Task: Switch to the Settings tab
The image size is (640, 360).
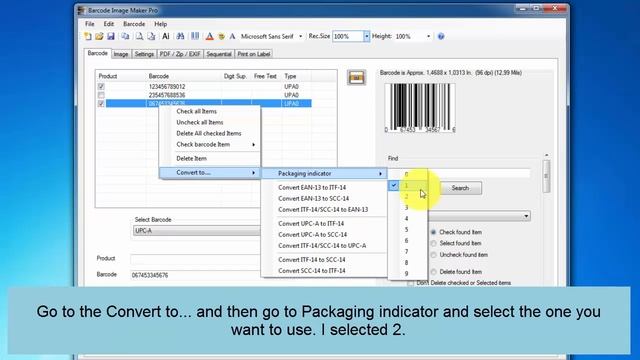Action: [x=144, y=54]
